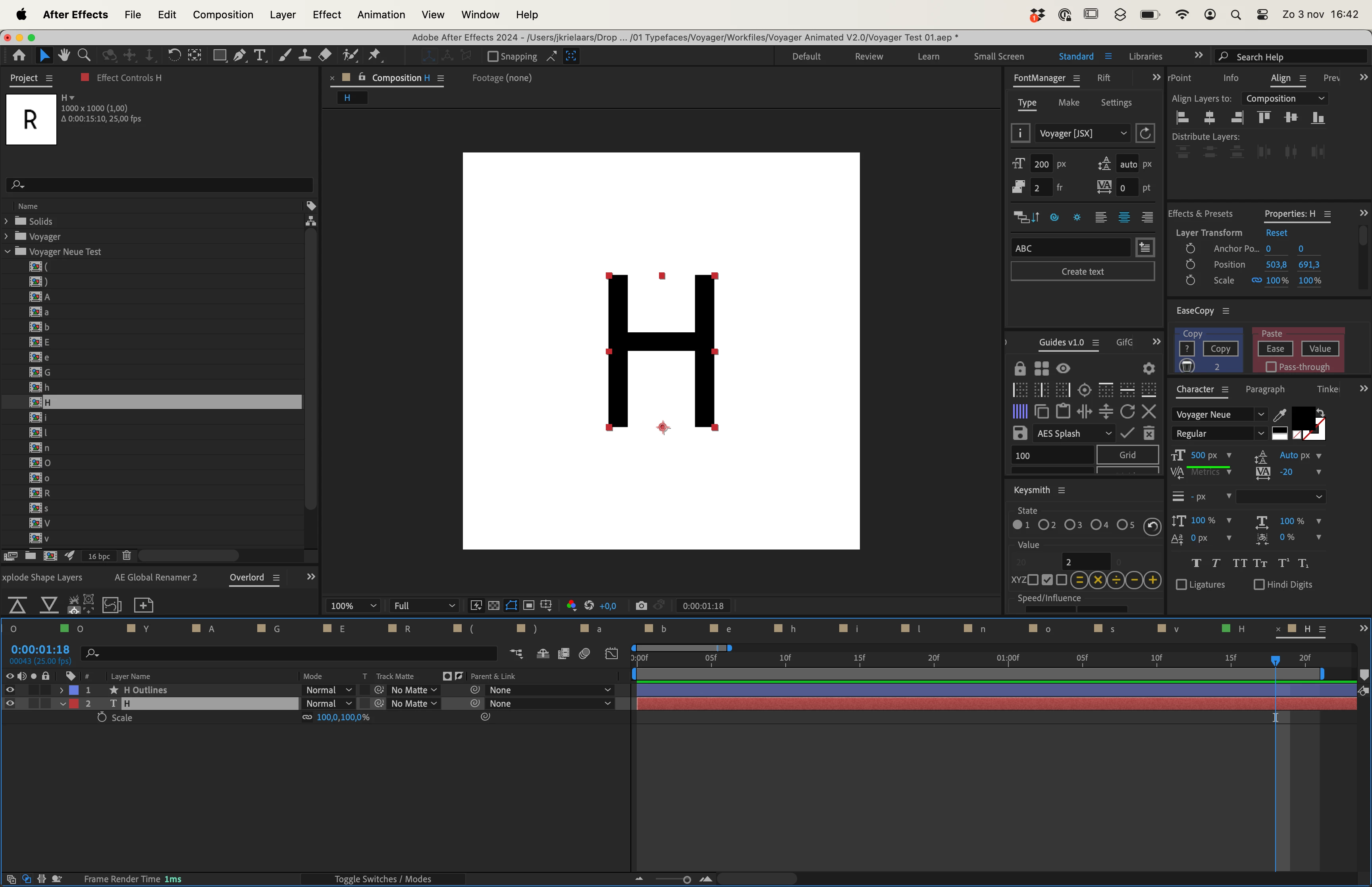Screen dimensions: 1372x887
Task: Click the Create text button
Action: 1082,271
